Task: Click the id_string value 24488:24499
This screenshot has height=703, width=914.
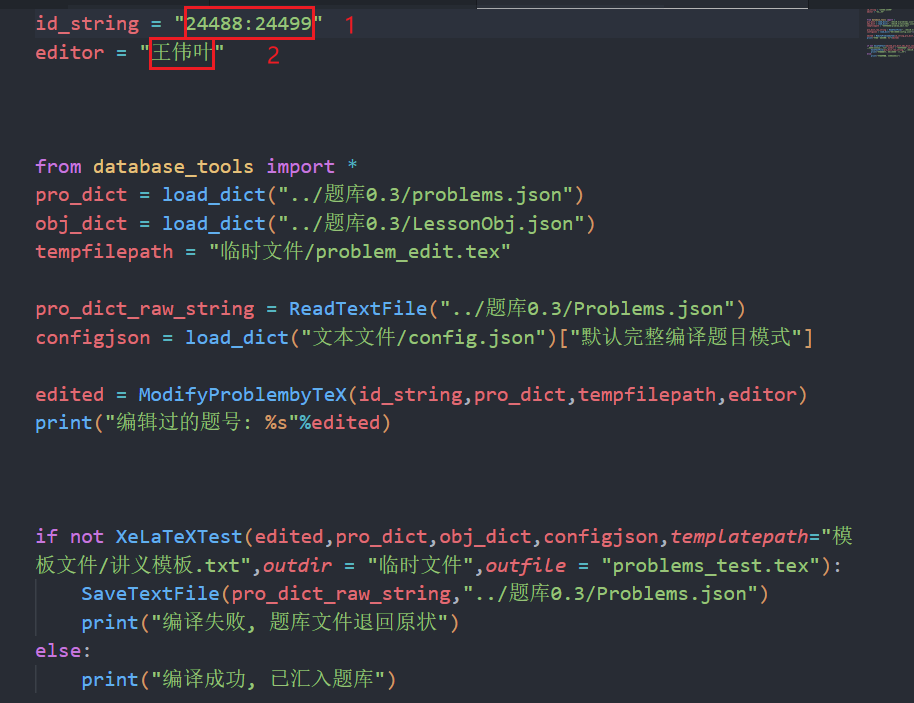Action: pos(248,23)
